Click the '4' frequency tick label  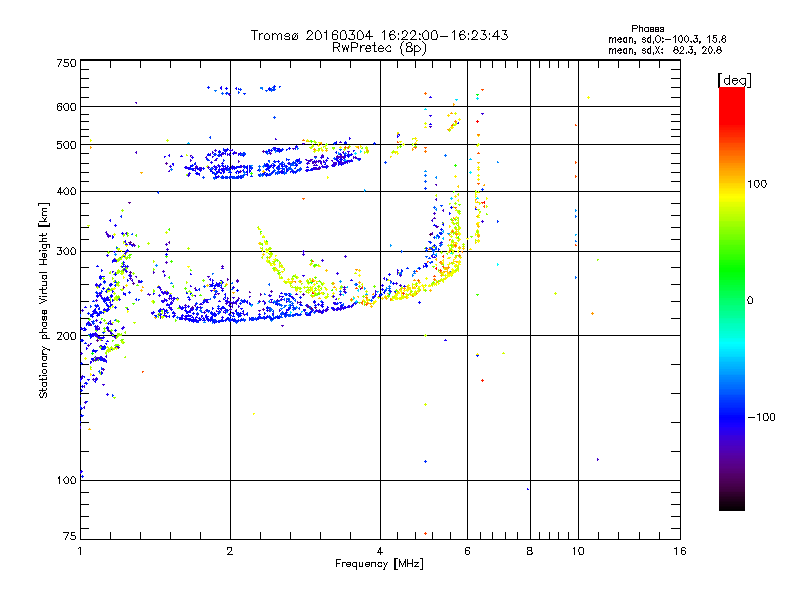click(380, 551)
